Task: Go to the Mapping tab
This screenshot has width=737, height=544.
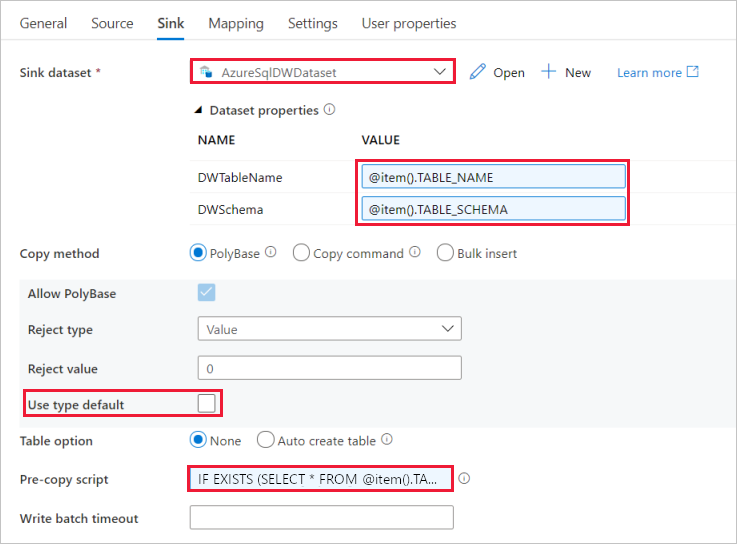Action: 236,24
